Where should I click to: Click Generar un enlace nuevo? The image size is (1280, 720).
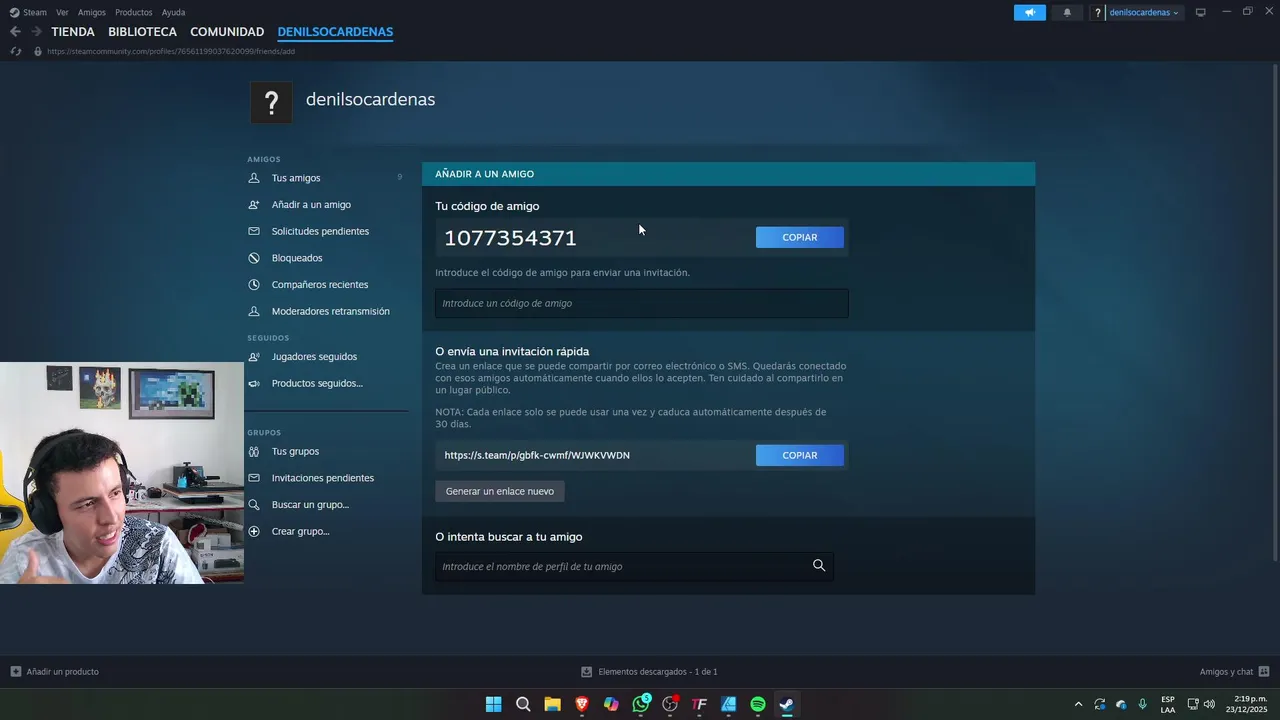(500, 491)
